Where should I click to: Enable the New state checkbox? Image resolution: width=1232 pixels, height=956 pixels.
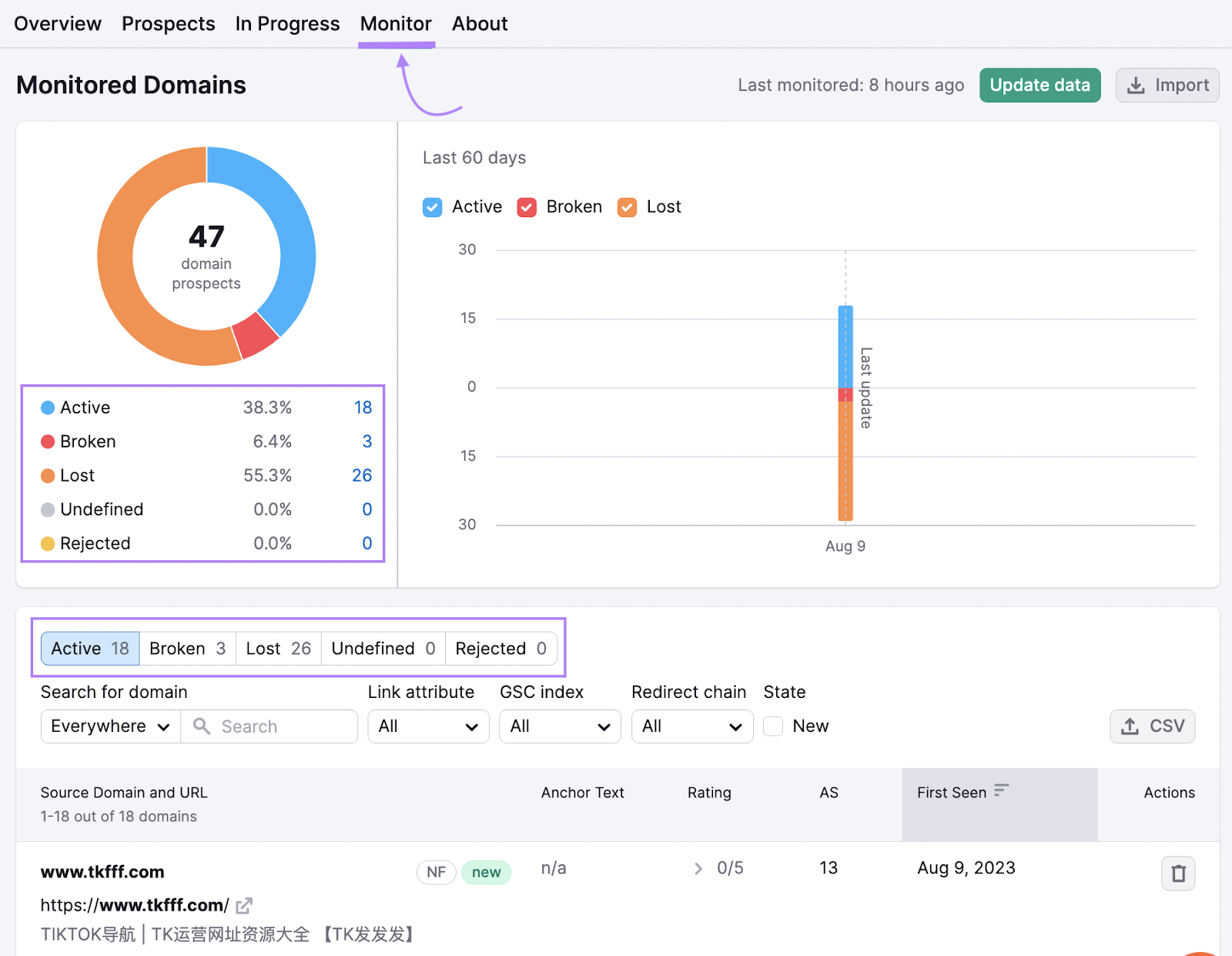click(772, 726)
